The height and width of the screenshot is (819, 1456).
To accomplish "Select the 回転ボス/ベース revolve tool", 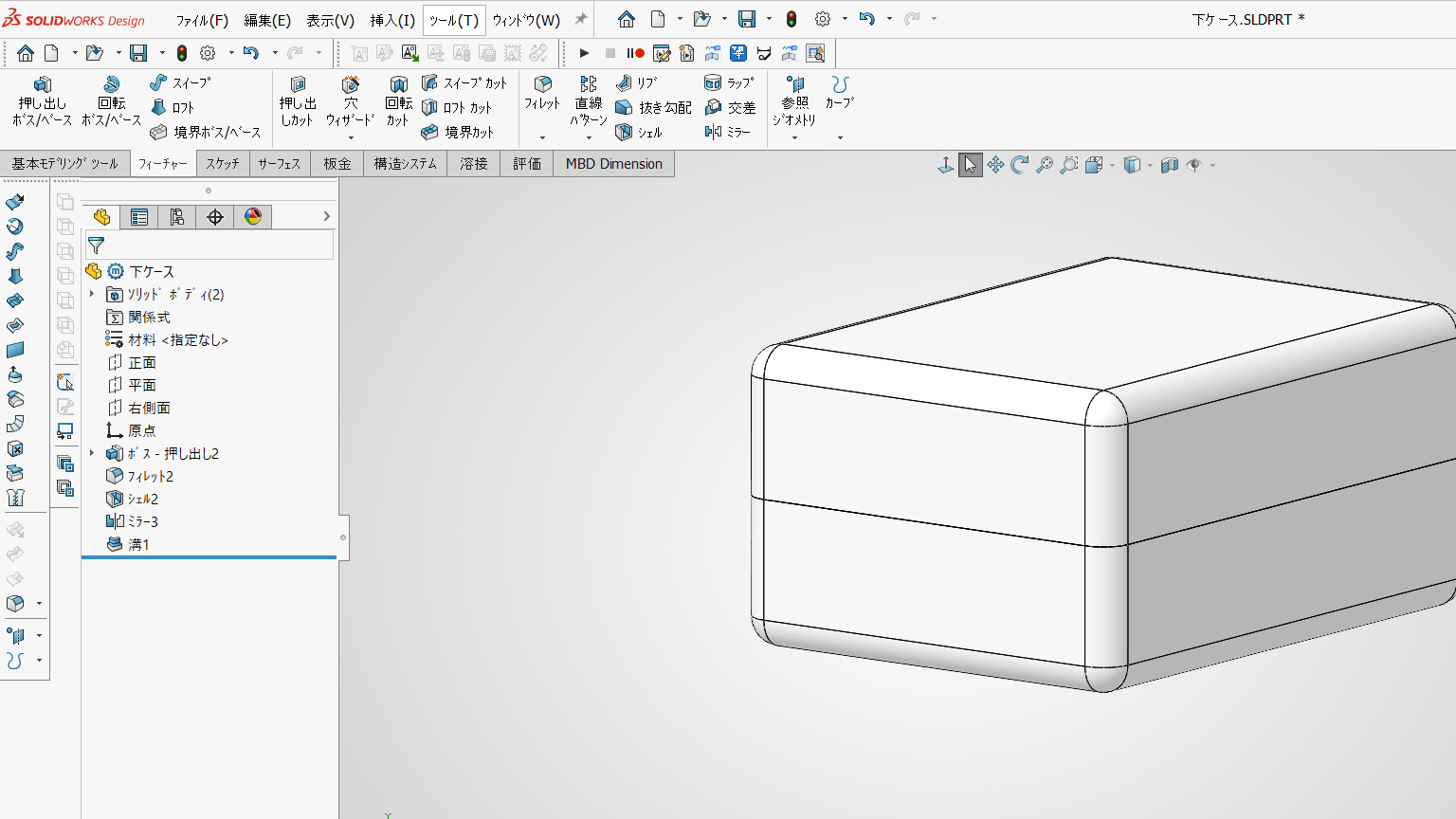I will tap(111, 101).
